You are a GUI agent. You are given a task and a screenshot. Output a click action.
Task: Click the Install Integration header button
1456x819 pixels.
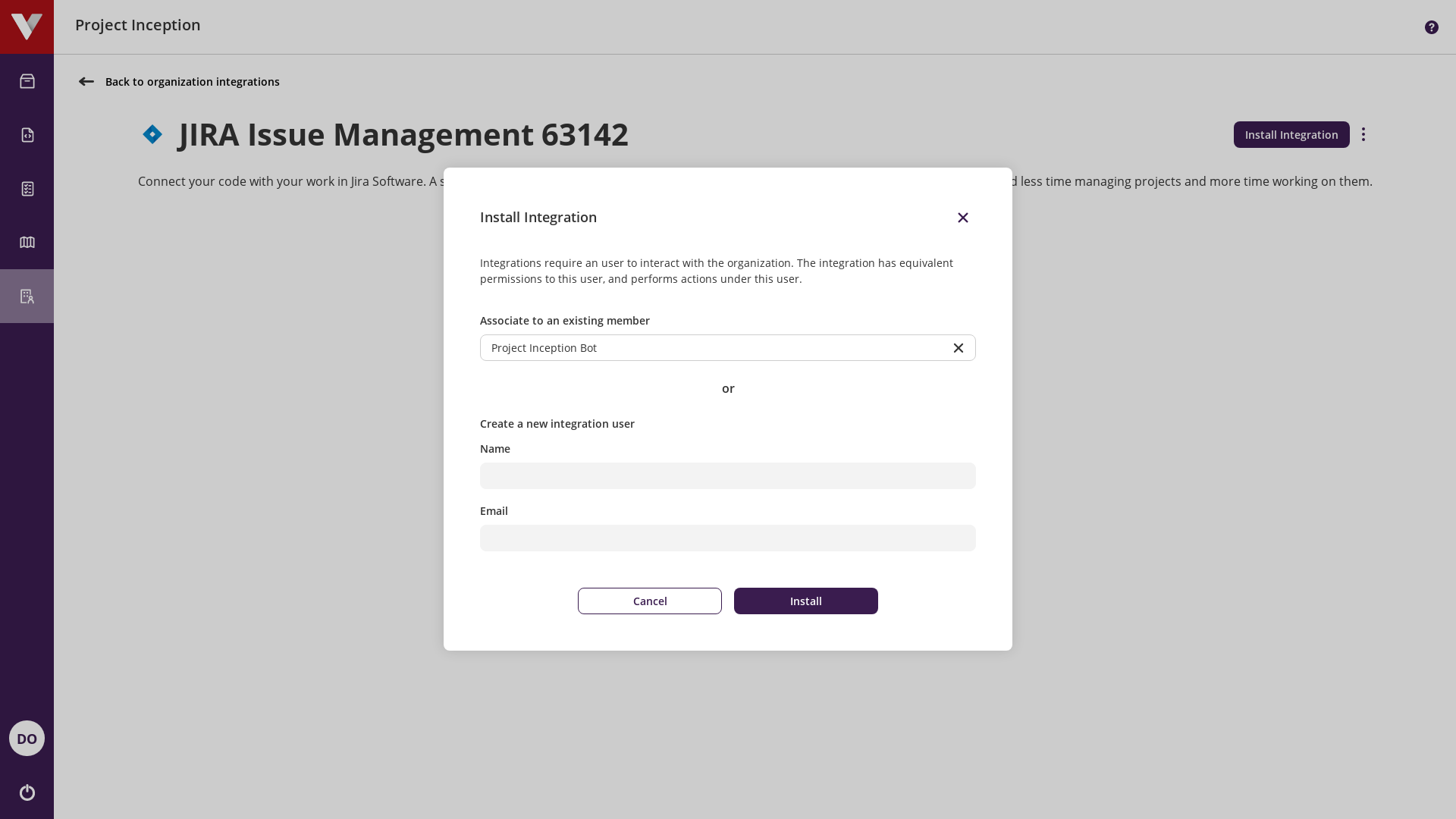(1291, 134)
